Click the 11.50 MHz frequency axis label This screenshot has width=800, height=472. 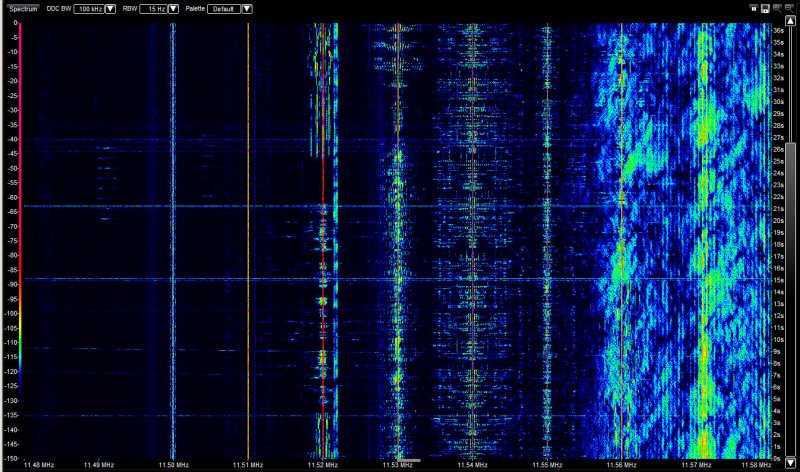click(x=173, y=465)
